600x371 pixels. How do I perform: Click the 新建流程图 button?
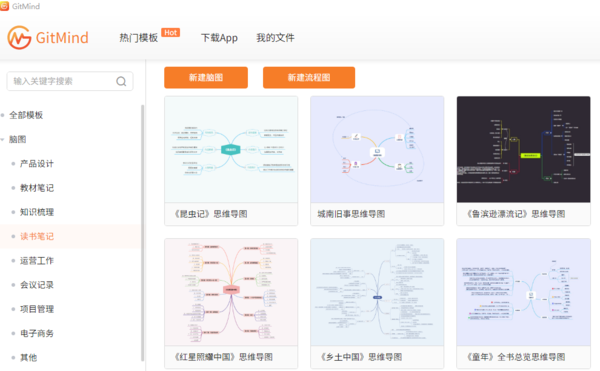(309, 78)
